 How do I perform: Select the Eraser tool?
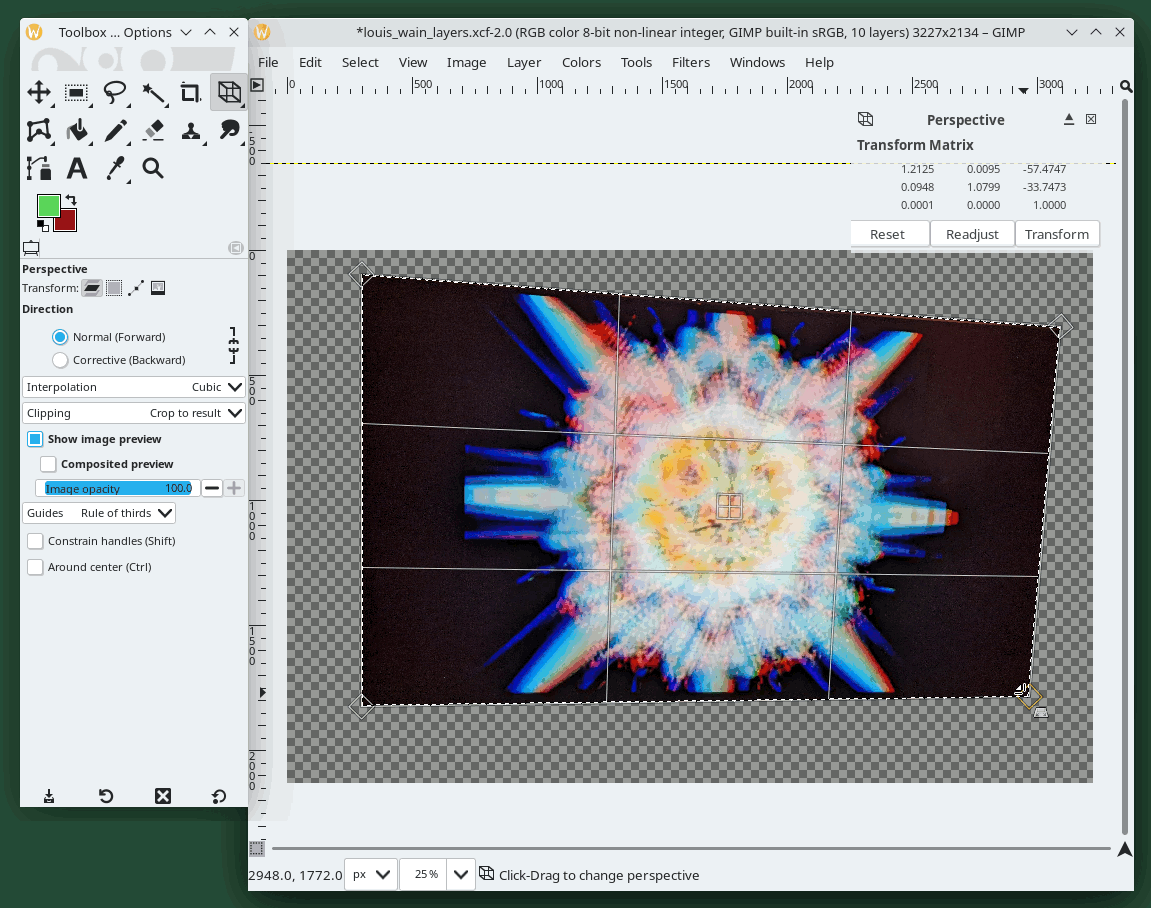(x=153, y=131)
